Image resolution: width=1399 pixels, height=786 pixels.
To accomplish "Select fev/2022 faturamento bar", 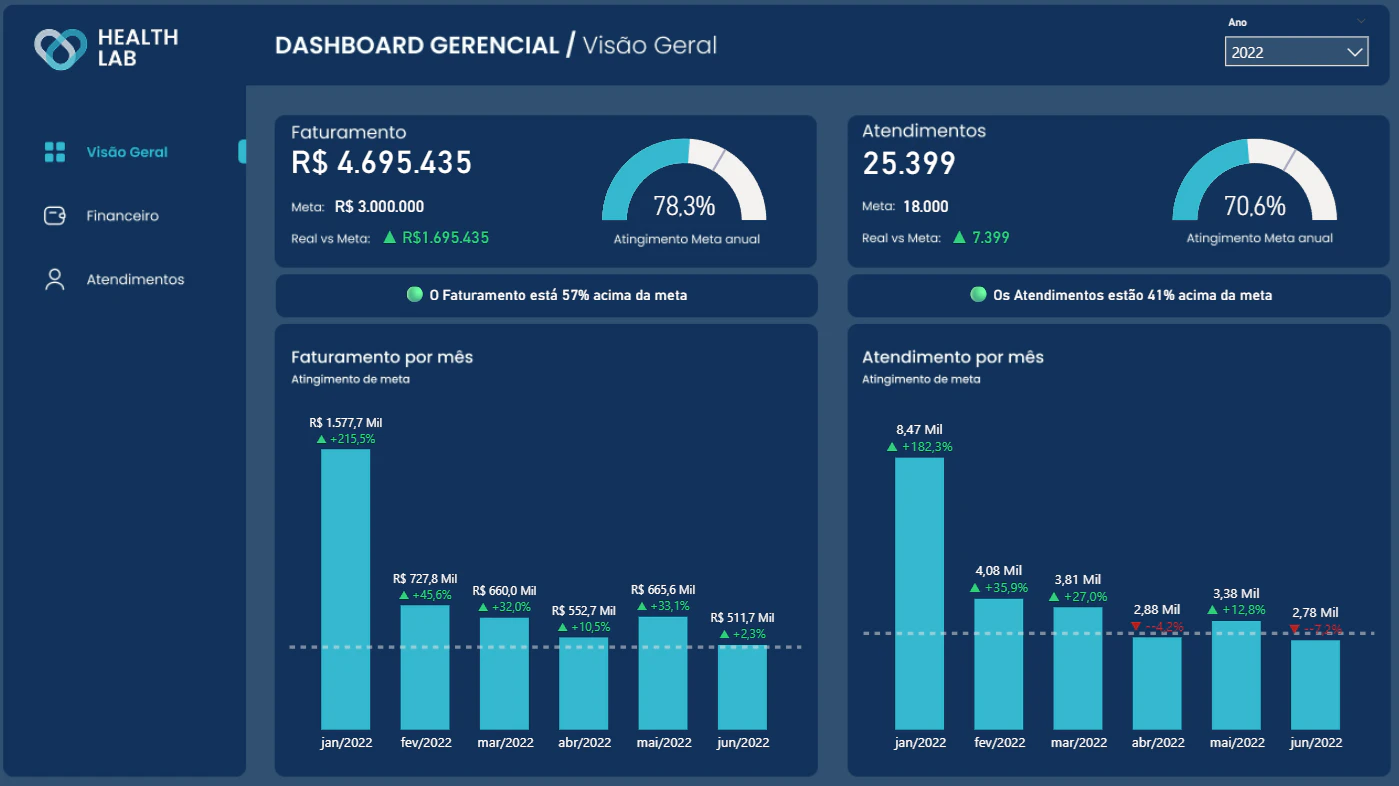I will [425, 667].
